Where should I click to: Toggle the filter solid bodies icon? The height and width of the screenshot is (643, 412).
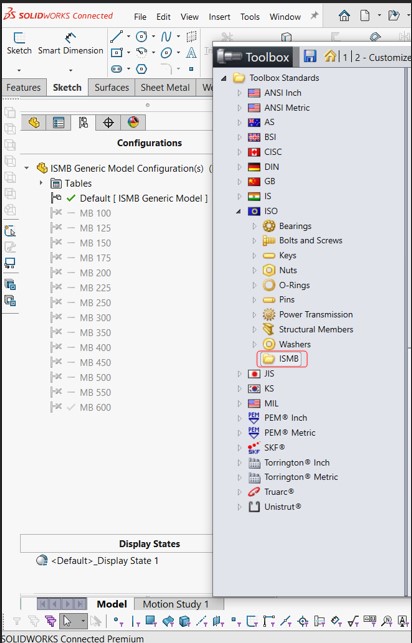[x=184, y=621]
